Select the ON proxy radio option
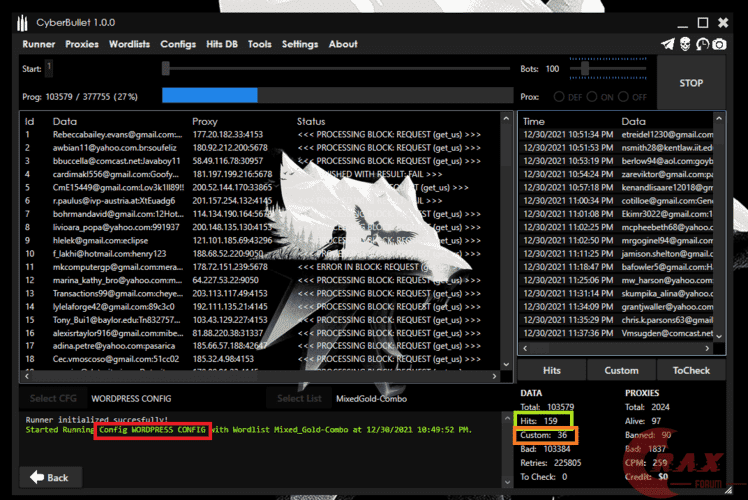Image resolution: width=748 pixels, height=500 pixels. tap(592, 97)
